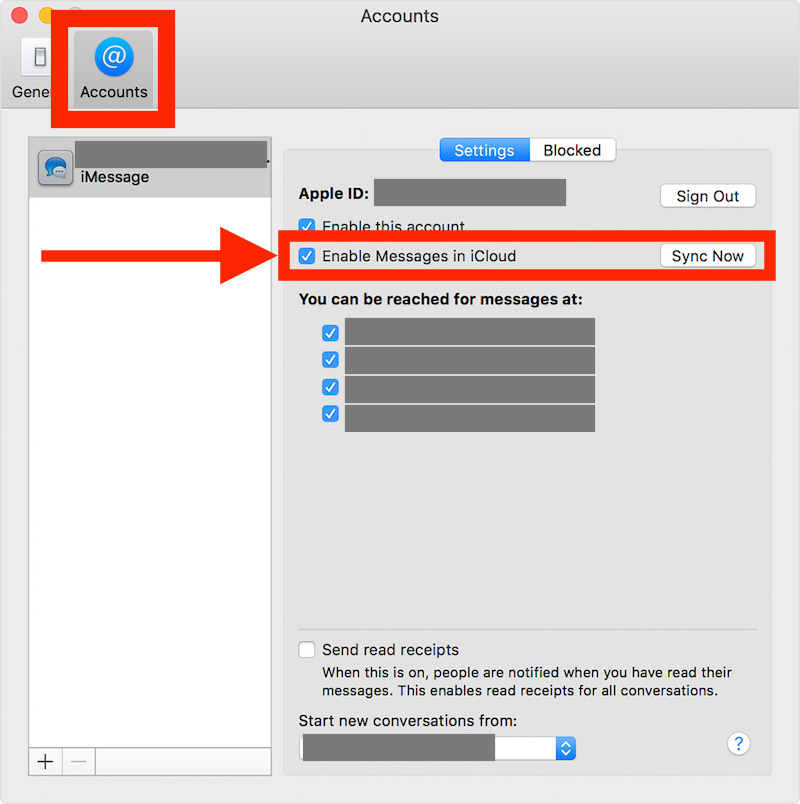Uncheck the fourth reachable address checkbox
800x804 pixels.
coord(330,413)
